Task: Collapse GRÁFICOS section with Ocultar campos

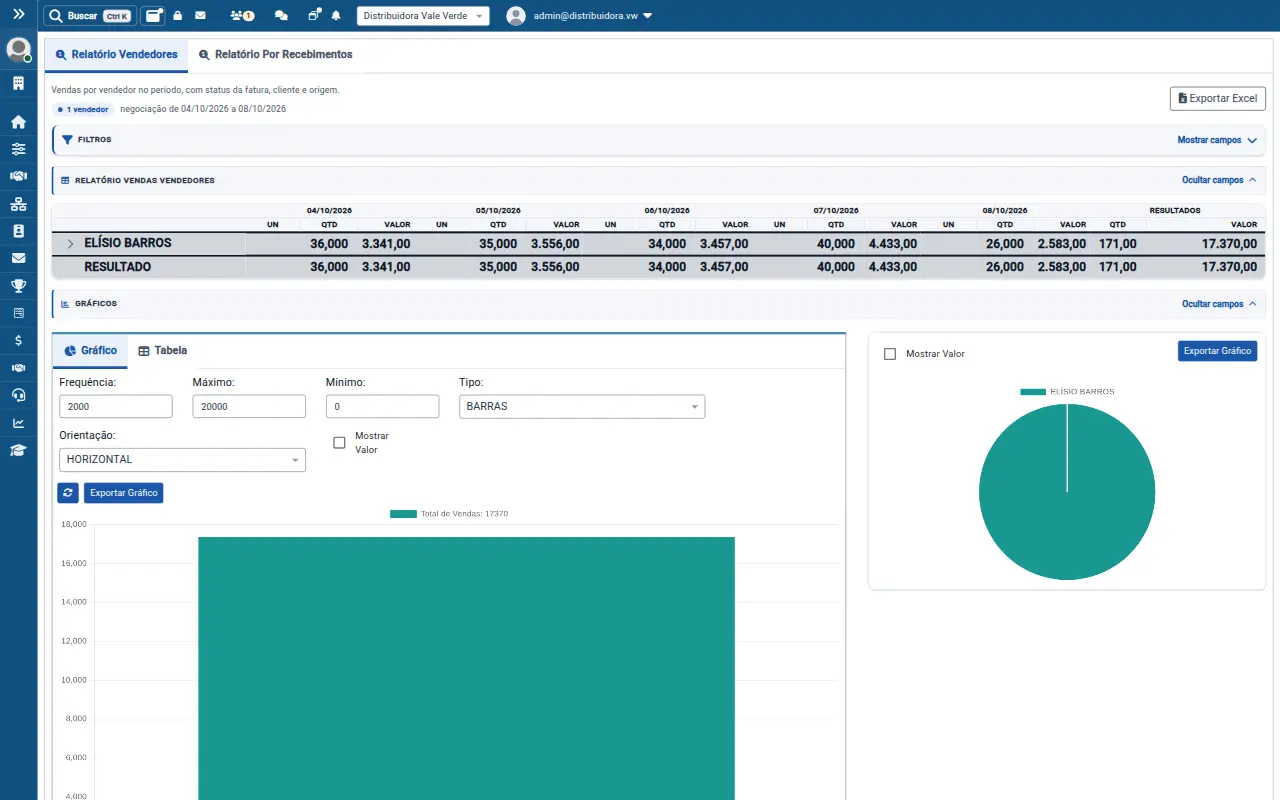Action: click(1217, 304)
